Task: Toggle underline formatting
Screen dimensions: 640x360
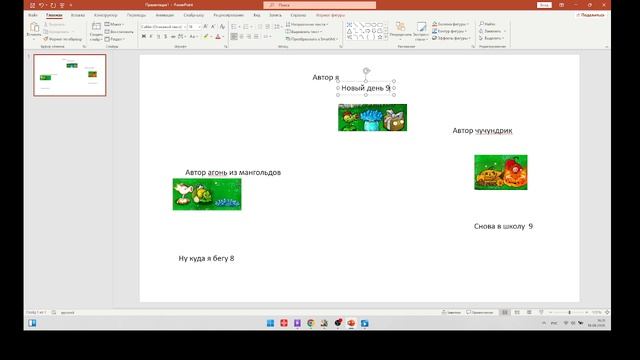Action: coord(158,37)
